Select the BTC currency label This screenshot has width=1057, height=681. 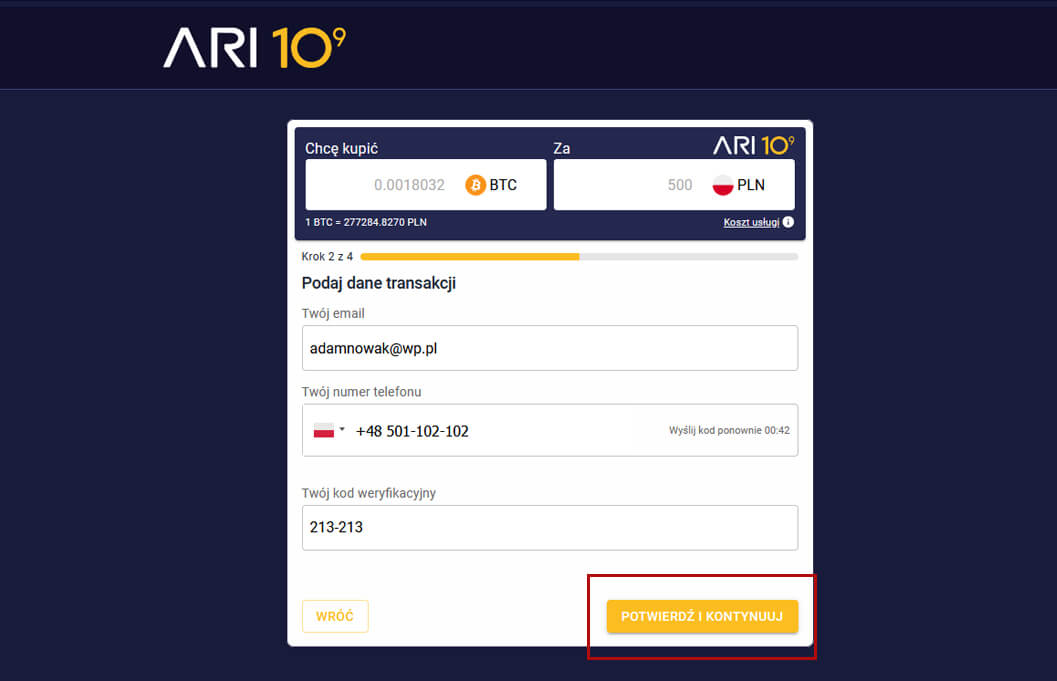click(503, 185)
